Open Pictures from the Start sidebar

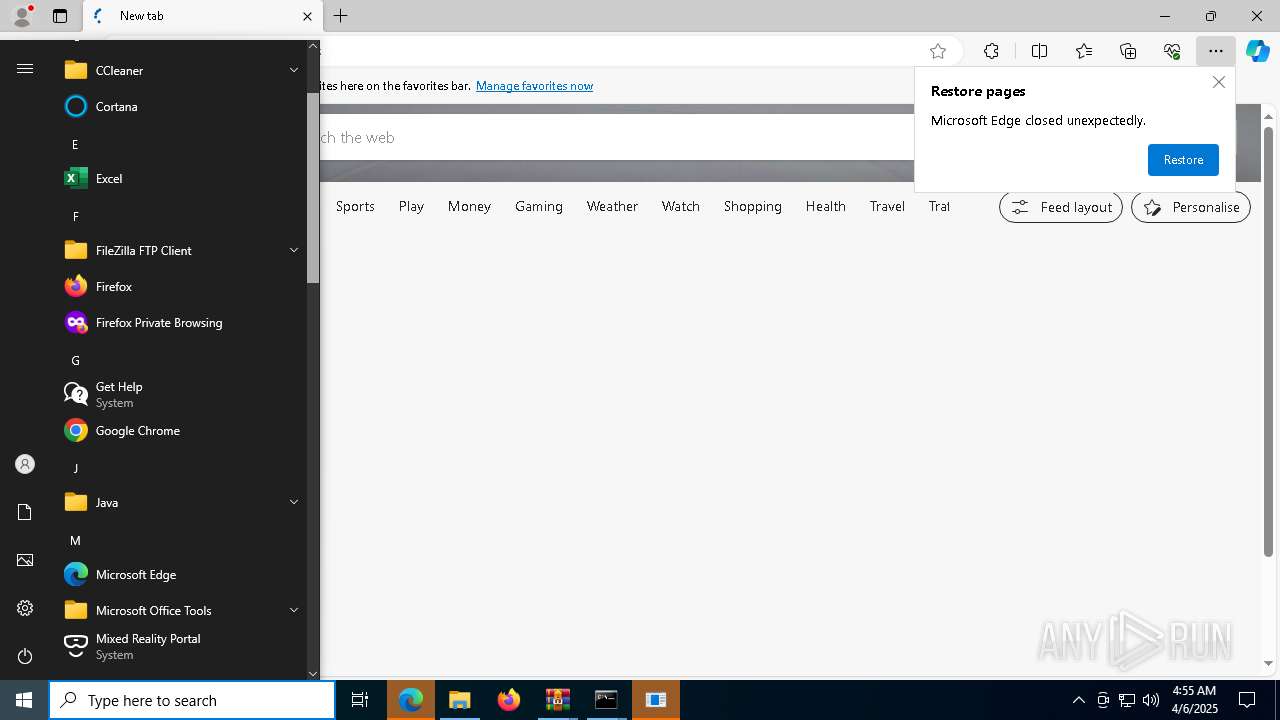pos(25,560)
